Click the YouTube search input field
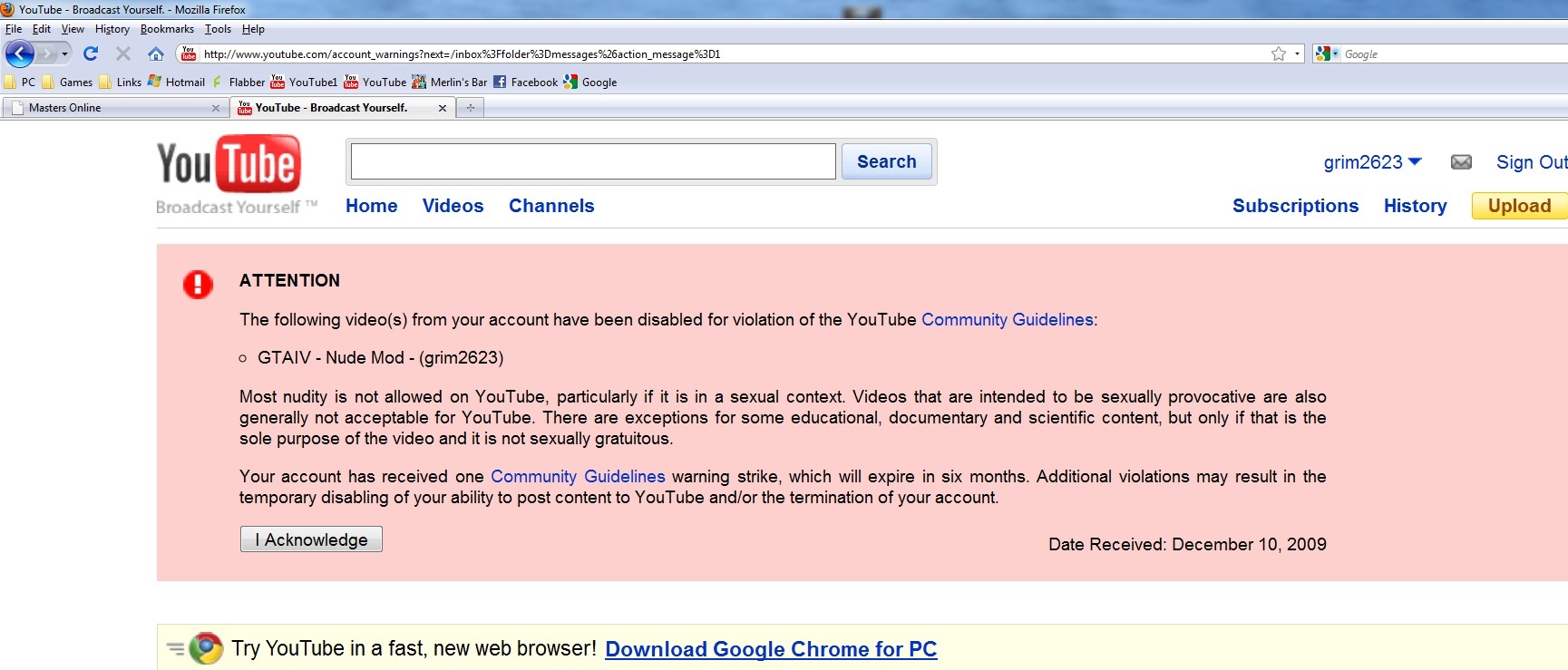Image resolution: width=1568 pixels, height=670 pixels. pyautogui.click(x=593, y=161)
